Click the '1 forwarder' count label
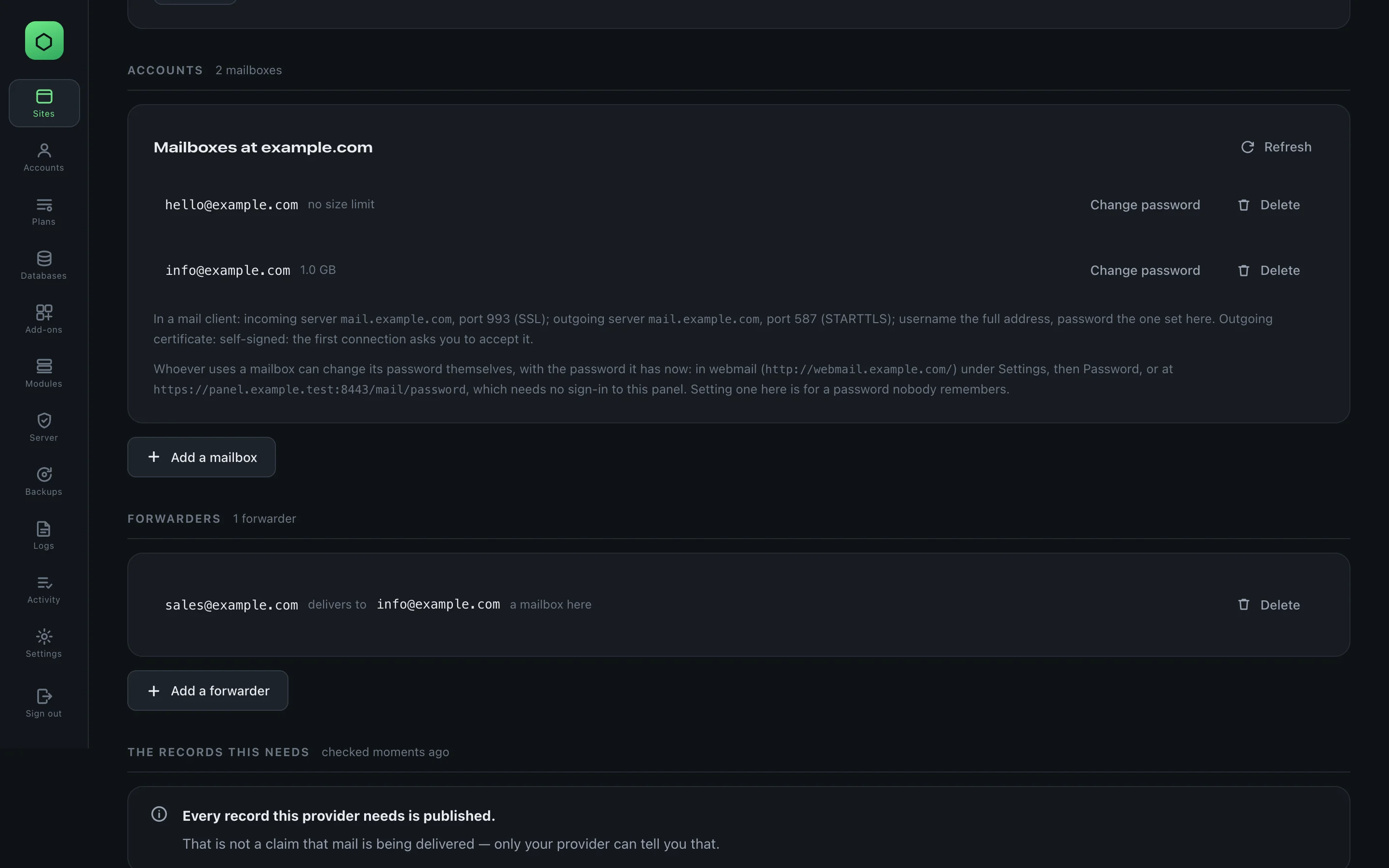 (x=265, y=518)
